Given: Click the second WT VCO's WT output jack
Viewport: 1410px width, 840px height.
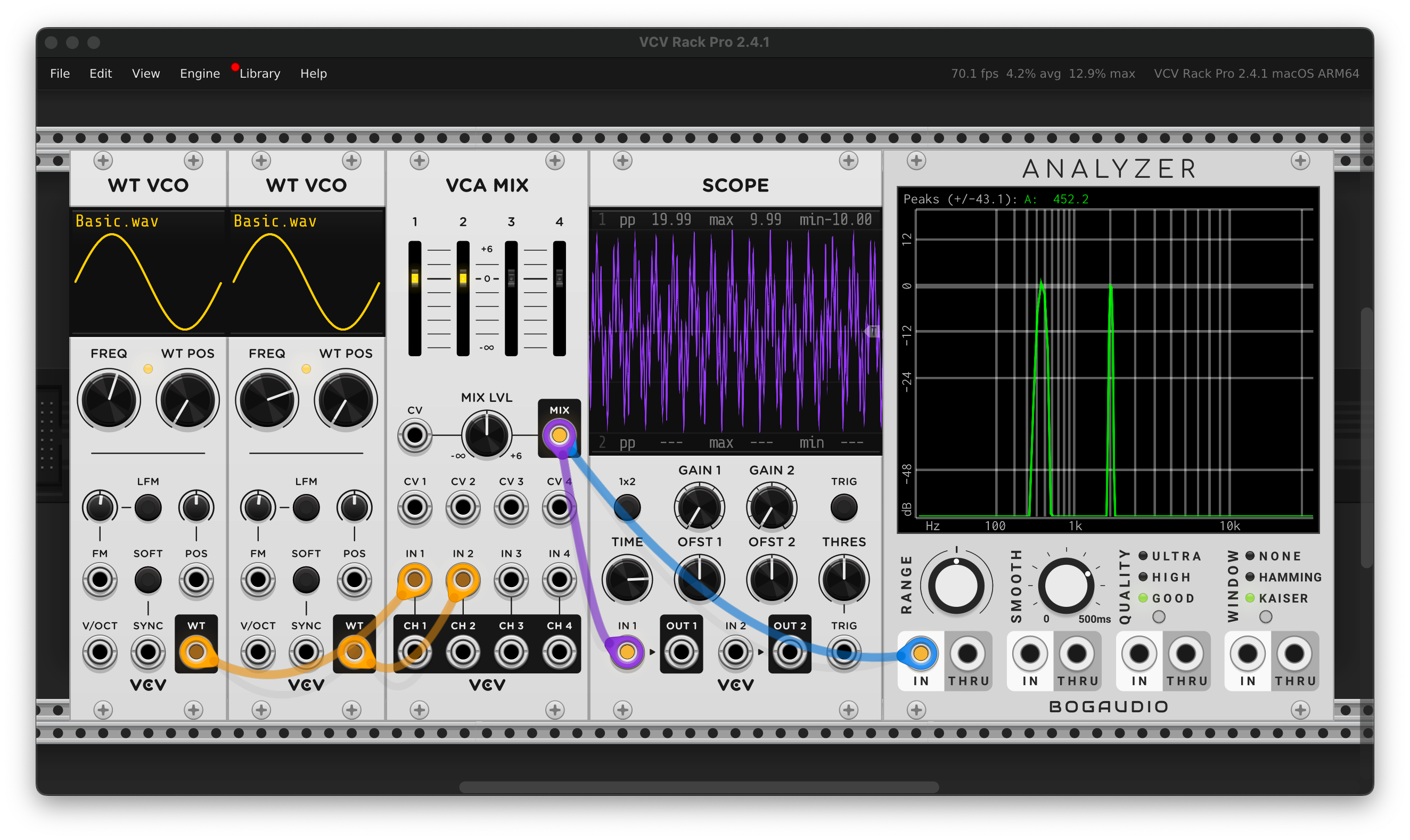Looking at the screenshot, I should pos(354,652).
